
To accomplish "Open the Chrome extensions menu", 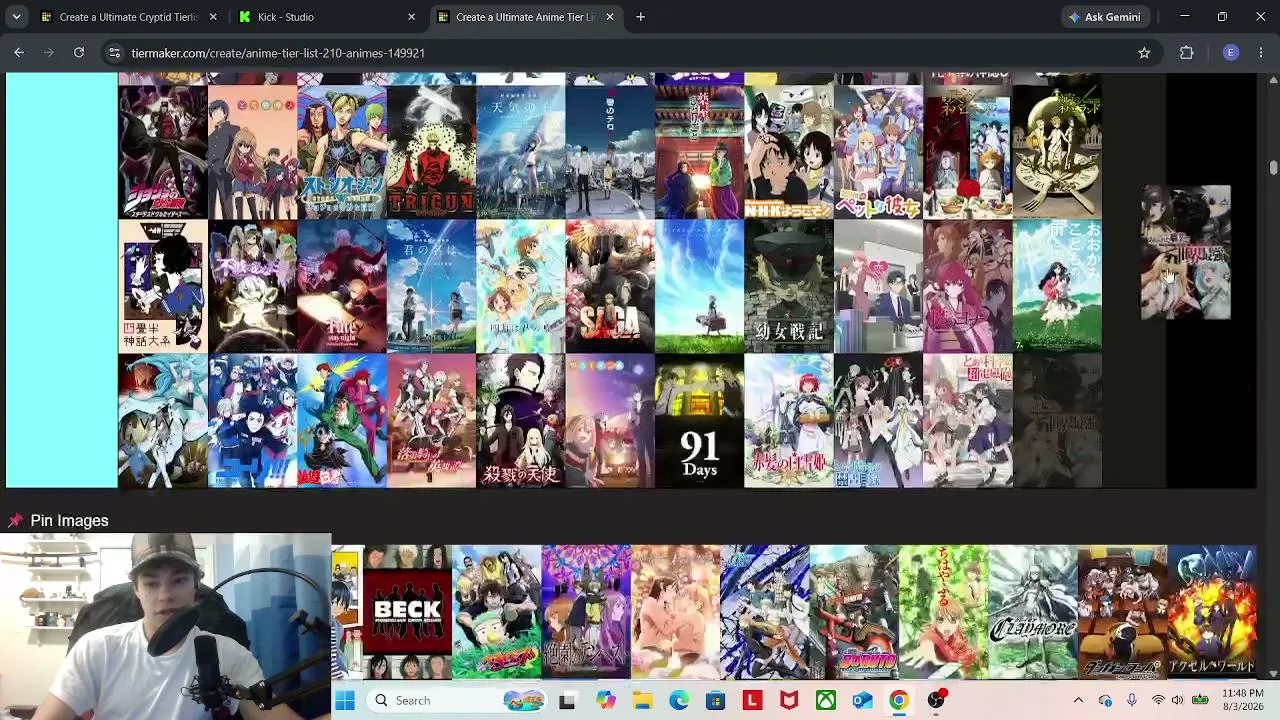I will coord(1187,53).
